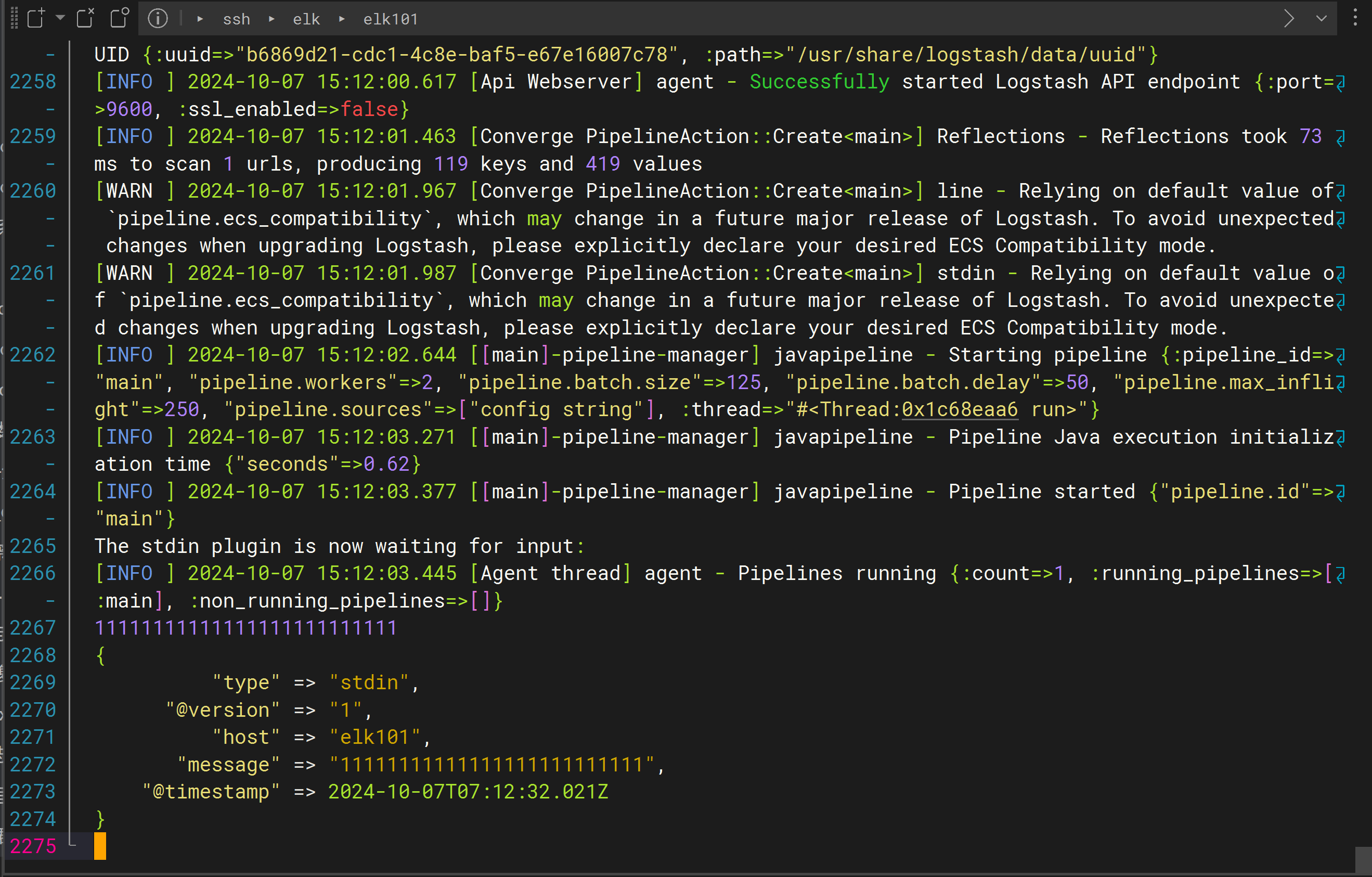Click the "@timestamp" key
The height and width of the screenshot is (877, 1372).
pyautogui.click(x=211, y=792)
